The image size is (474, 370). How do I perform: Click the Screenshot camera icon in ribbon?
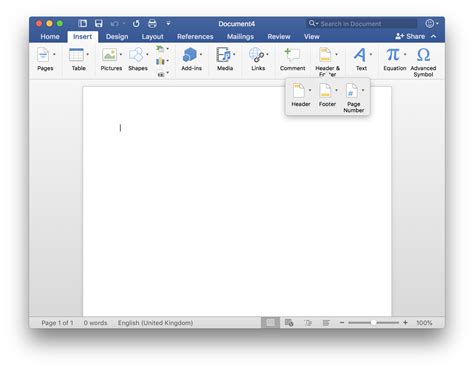161,74
